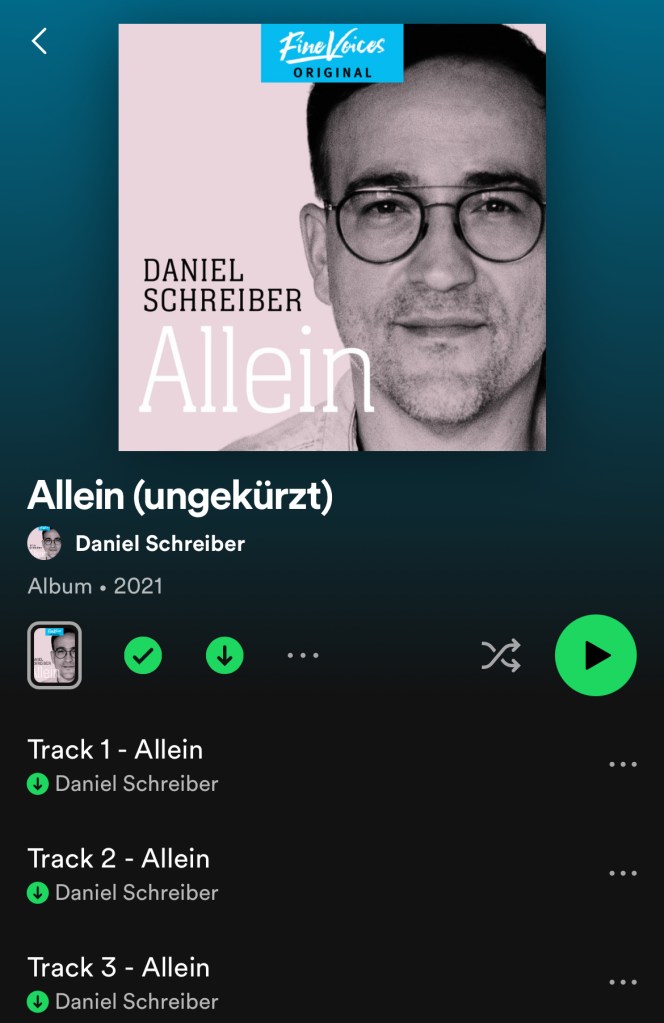This screenshot has height=1023, width=664.
Task: Open more options for Track 2
Action: click(623, 873)
